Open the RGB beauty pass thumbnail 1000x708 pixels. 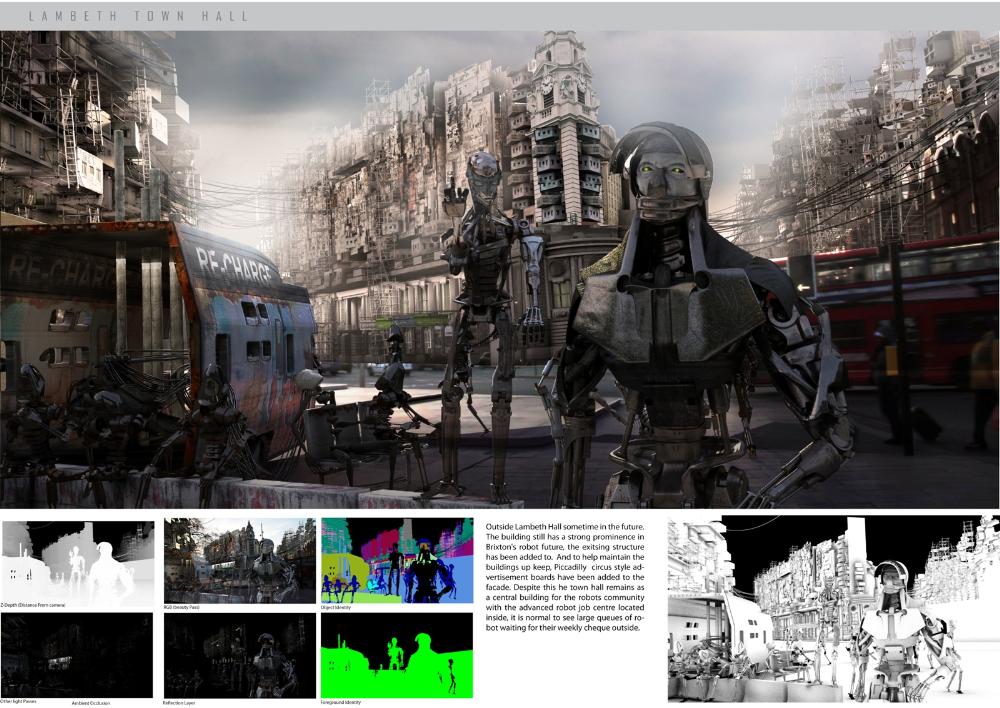point(239,560)
